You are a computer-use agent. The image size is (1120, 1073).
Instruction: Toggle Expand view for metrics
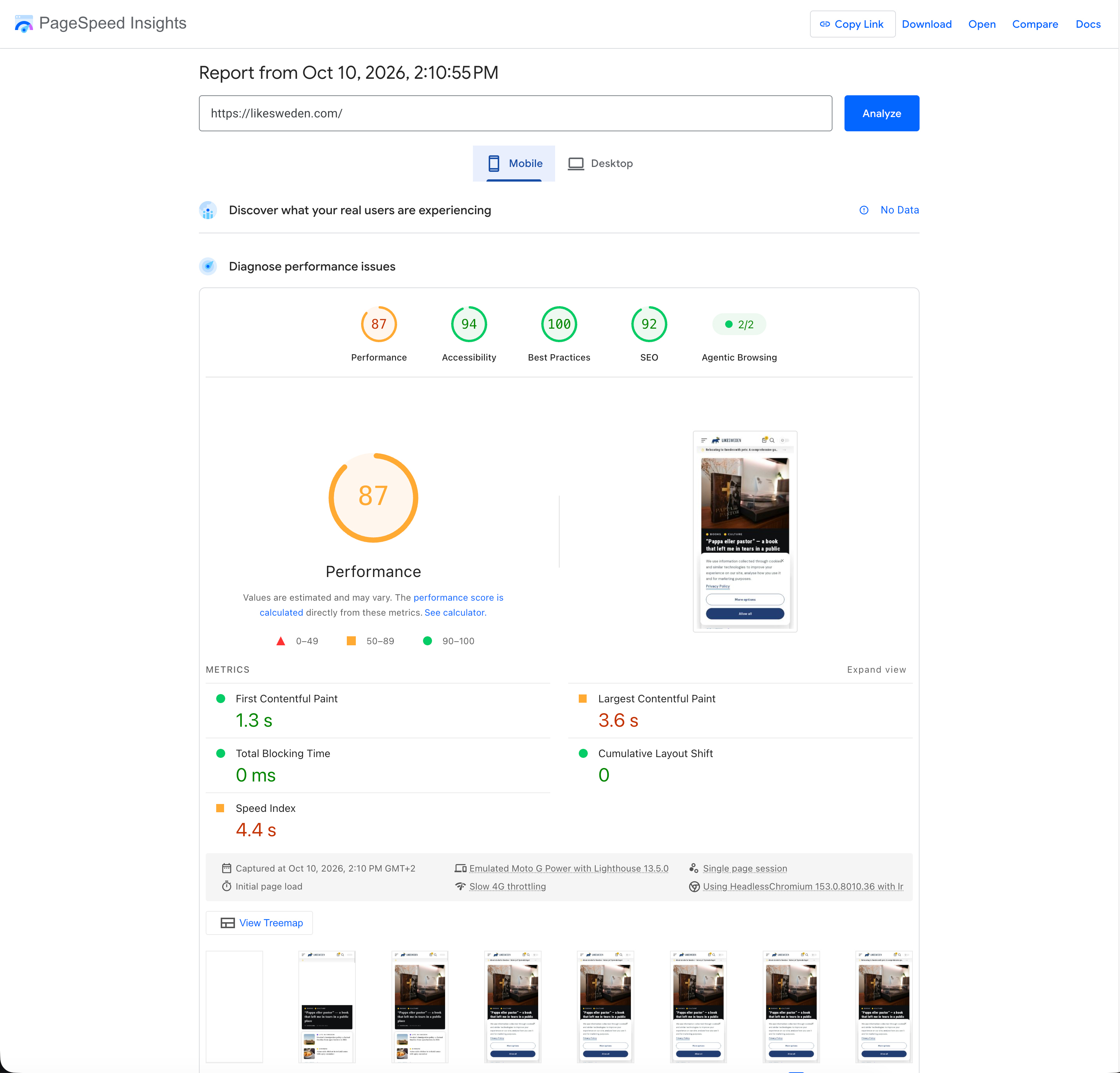coord(876,669)
